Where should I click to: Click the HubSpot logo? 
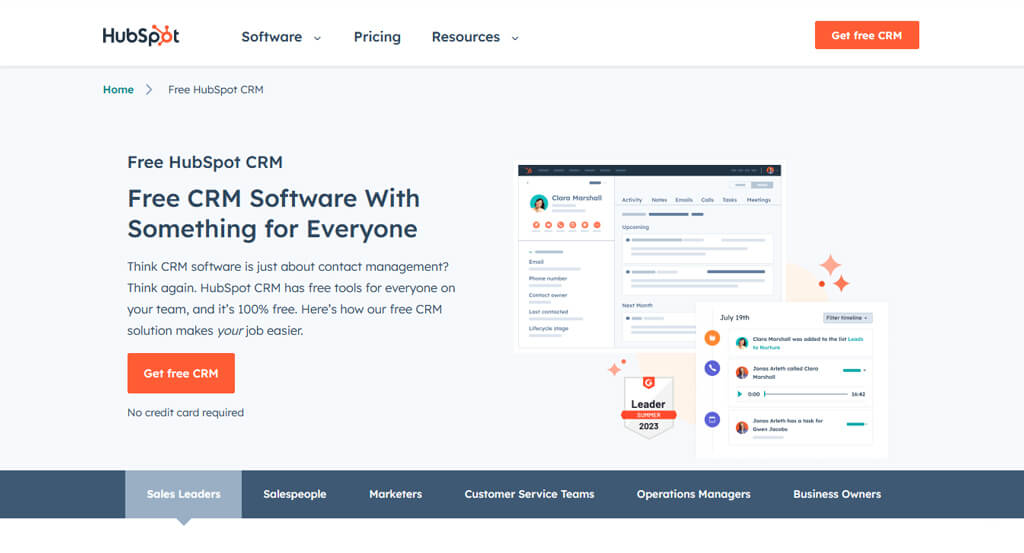click(x=140, y=36)
